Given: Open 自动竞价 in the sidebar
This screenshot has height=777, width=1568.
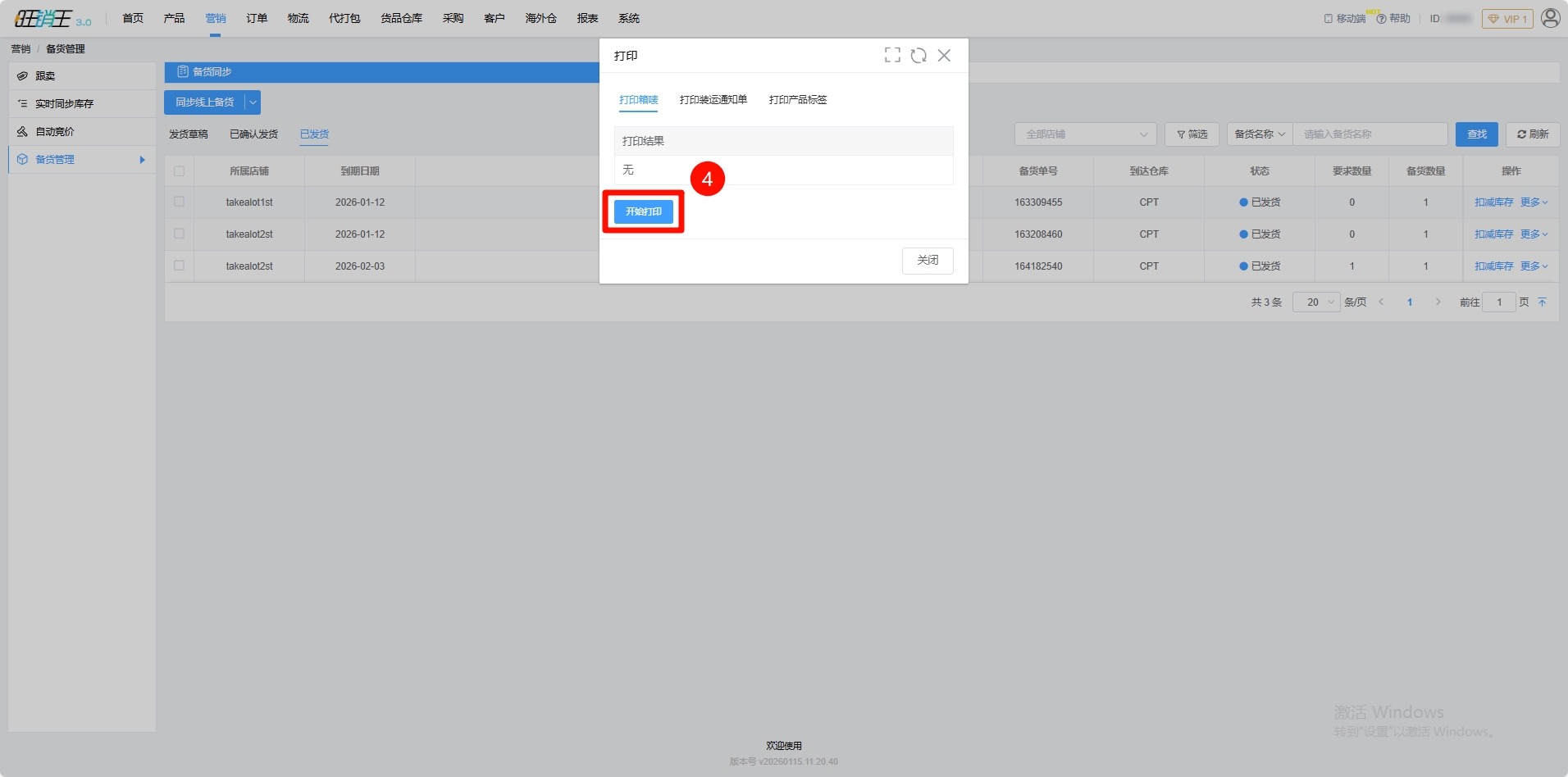Looking at the screenshot, I should tap(54, 132).
